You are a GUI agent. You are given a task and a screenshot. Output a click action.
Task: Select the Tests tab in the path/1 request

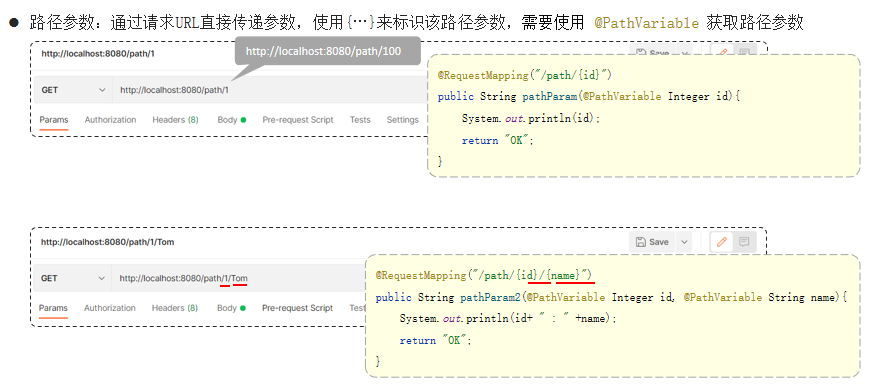[360, 120]
